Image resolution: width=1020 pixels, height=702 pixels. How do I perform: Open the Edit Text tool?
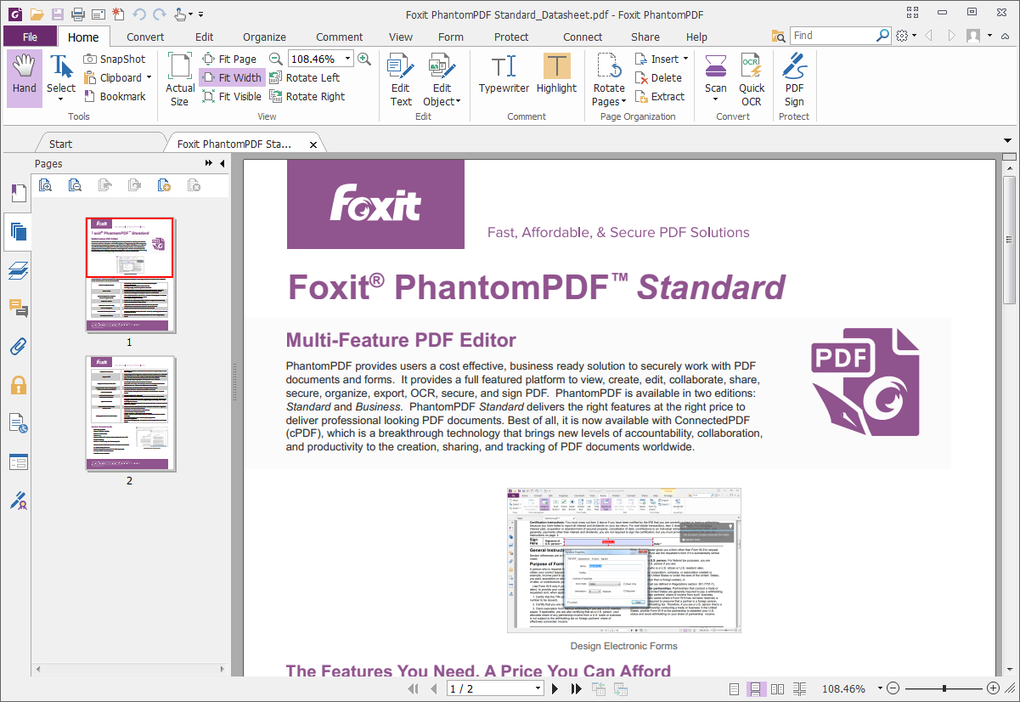tap(400, 77)
